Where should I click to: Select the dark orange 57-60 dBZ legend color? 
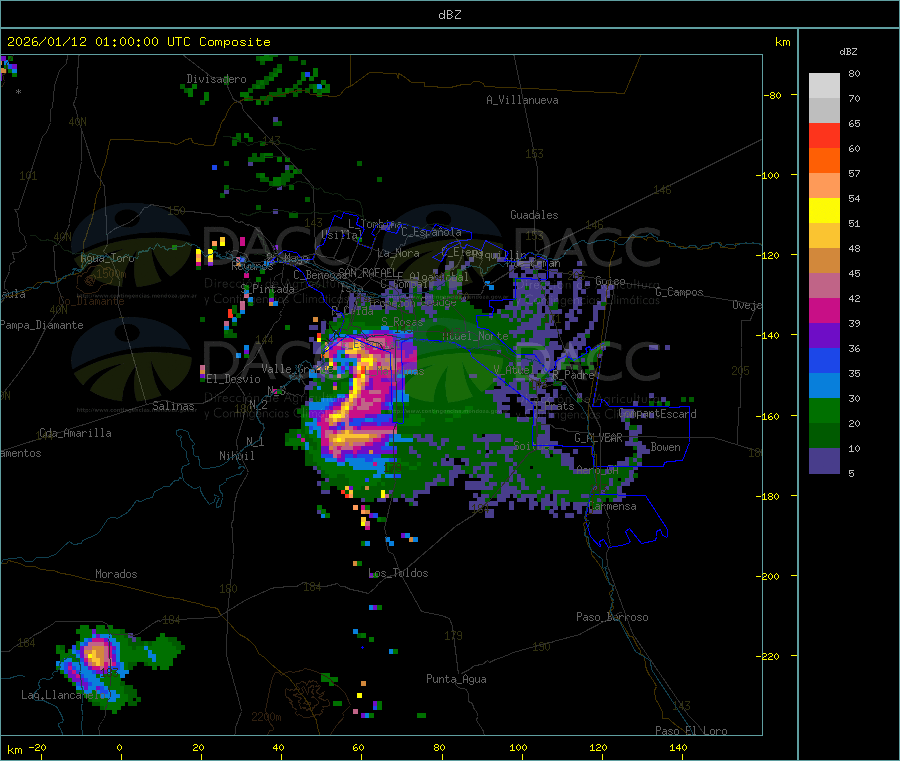coord(824,161)
